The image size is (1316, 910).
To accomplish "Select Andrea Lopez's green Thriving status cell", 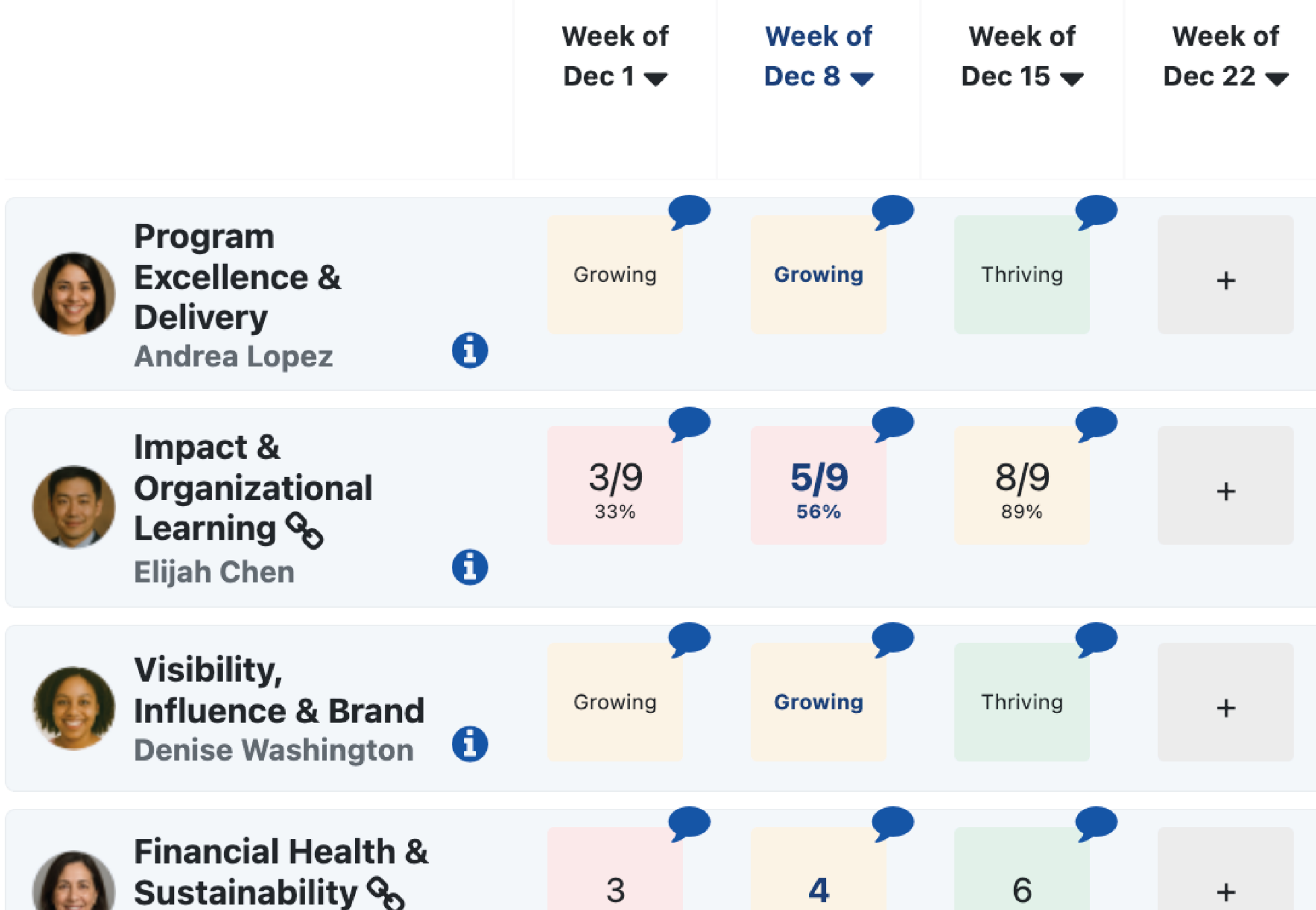I will click(1022, 275).
